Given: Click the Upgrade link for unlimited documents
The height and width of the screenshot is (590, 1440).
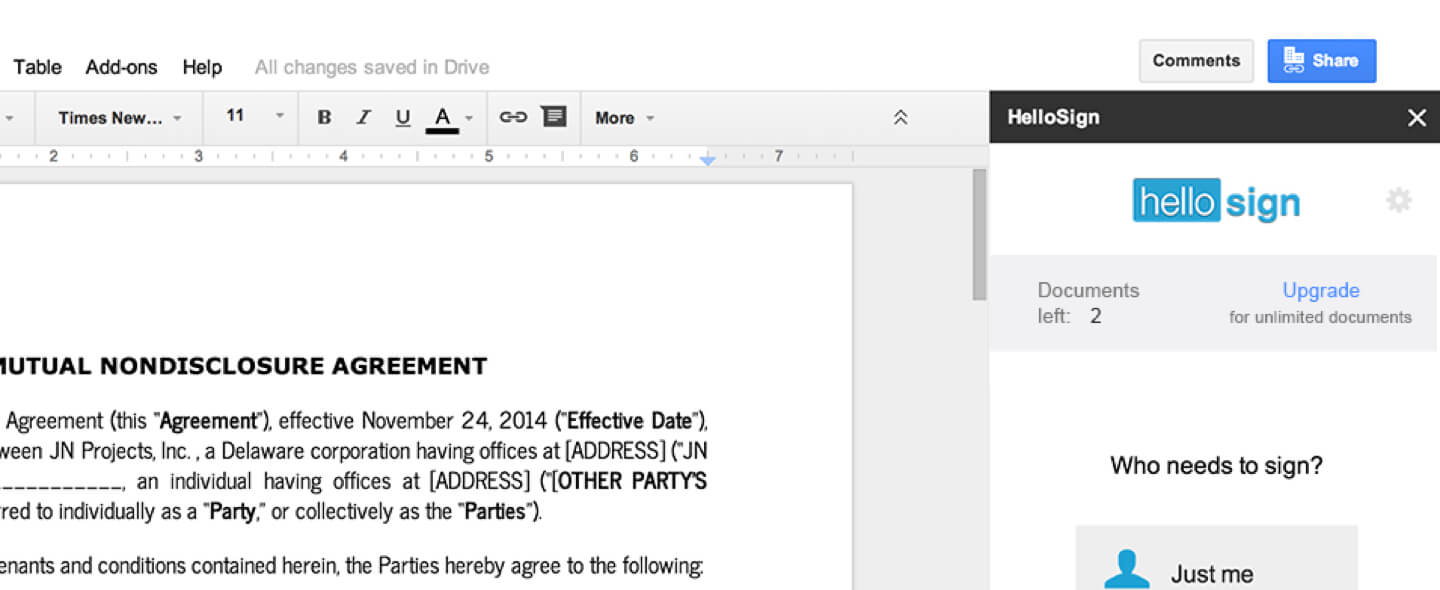Looking at the screenshot, I should click(x=1321, y=290).
